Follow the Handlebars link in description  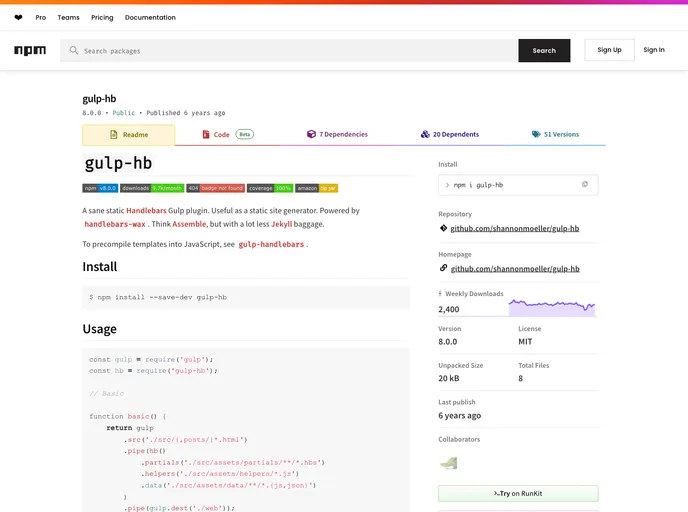tap(146, 211)
